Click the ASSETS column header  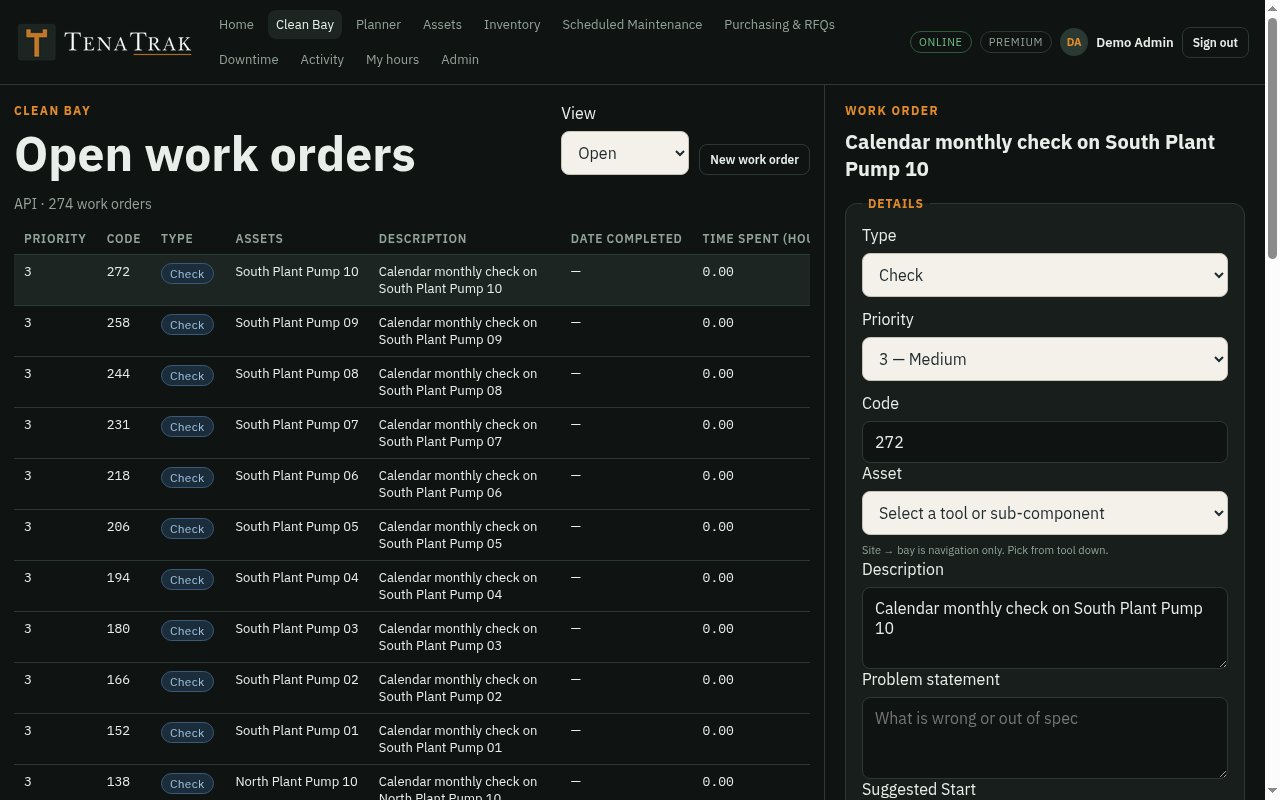[259, 239]
